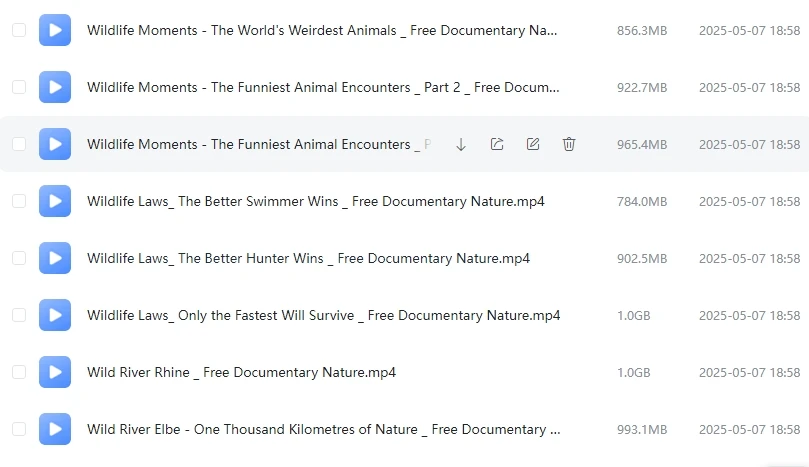
Task: Play World's Weirdest Animals video icon
Action: [55, 30]
